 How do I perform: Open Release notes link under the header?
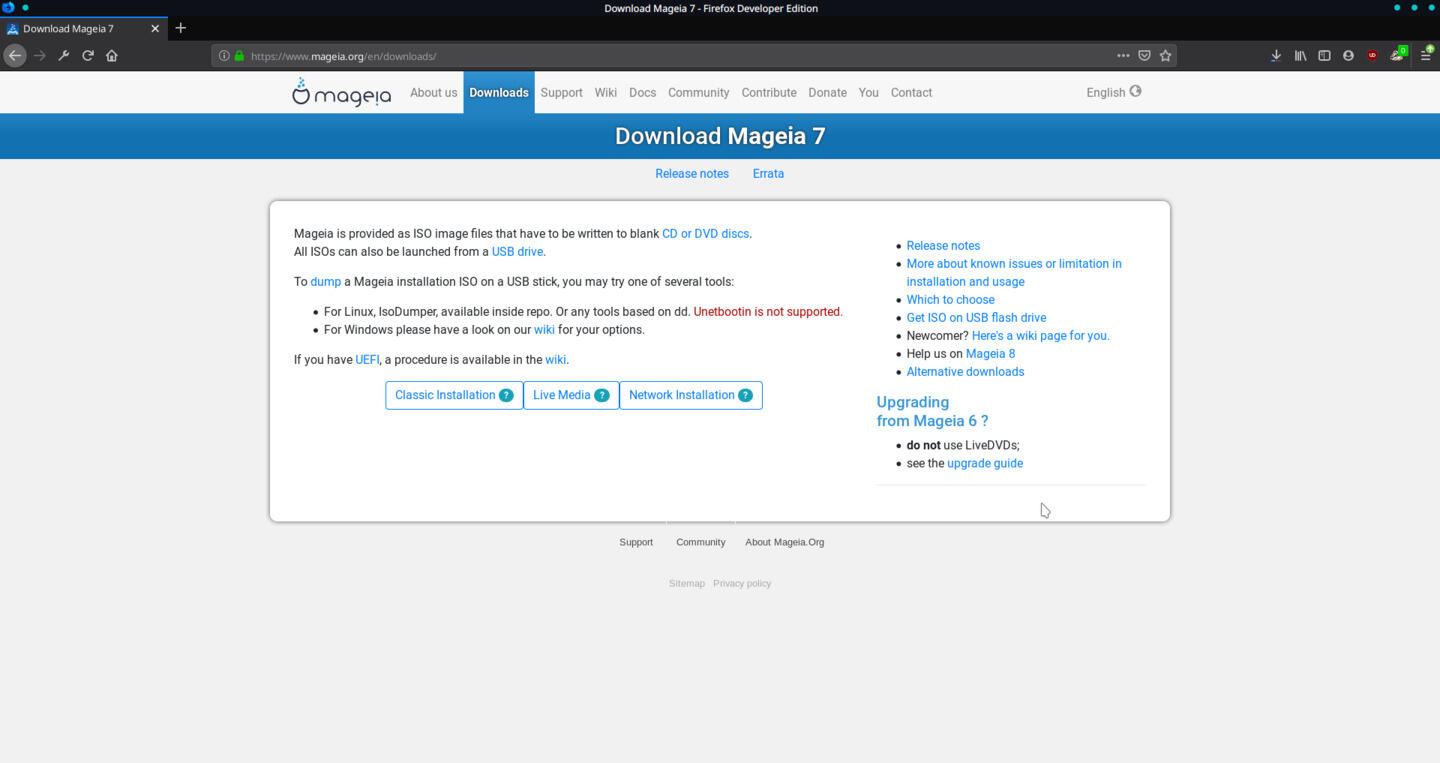point(692,173)
